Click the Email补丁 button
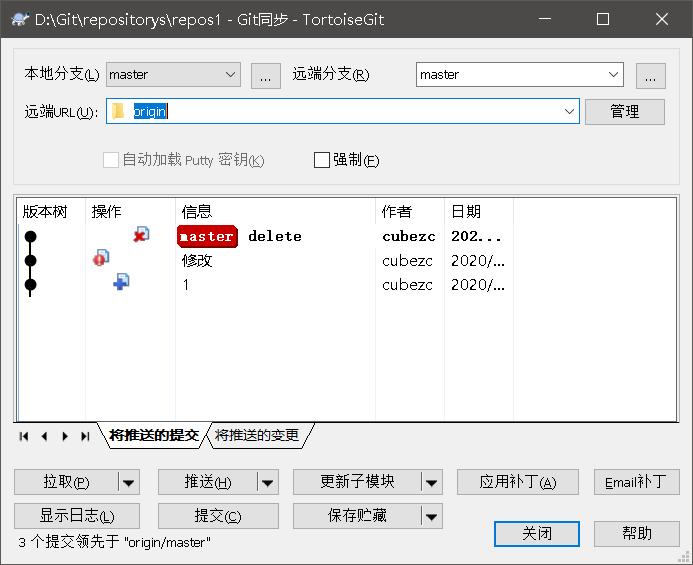Image resolution: width=693 pixels, height=565 pixels. 636,482
